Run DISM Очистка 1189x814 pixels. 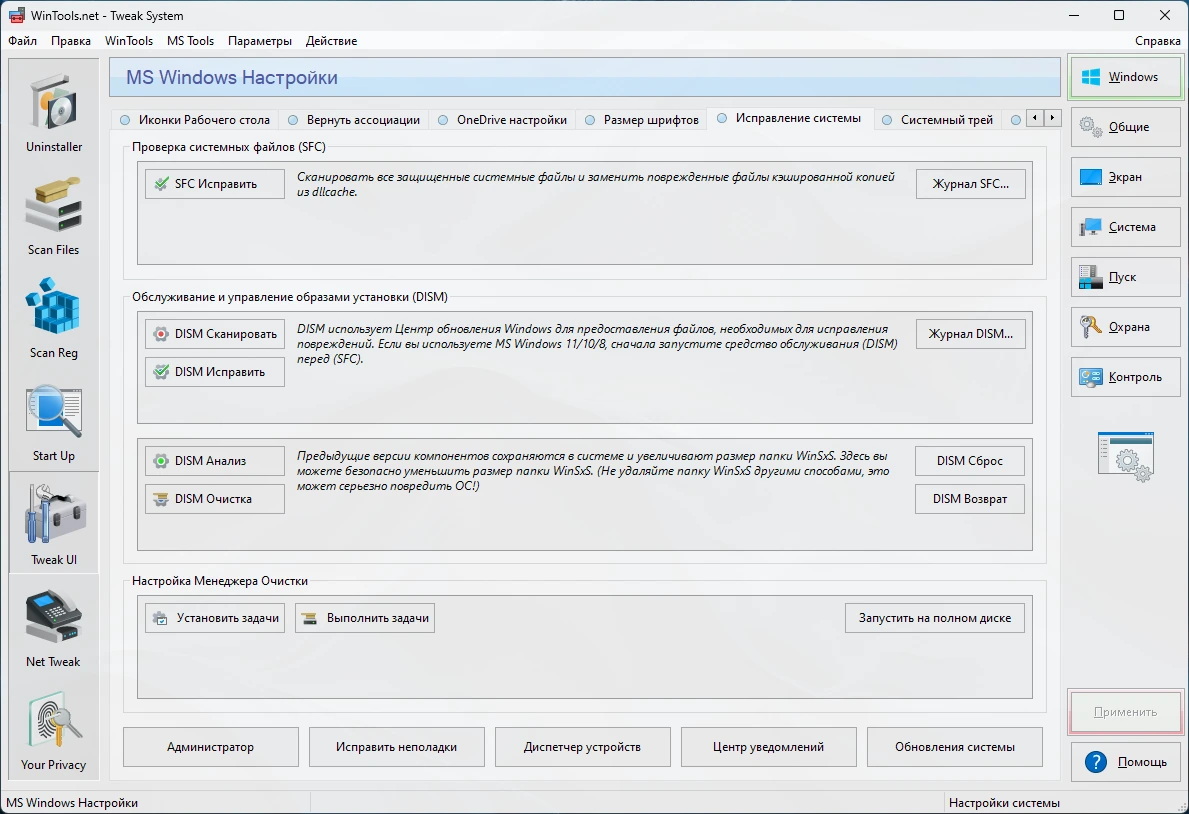pyautogui.click(x=215, y=498)
